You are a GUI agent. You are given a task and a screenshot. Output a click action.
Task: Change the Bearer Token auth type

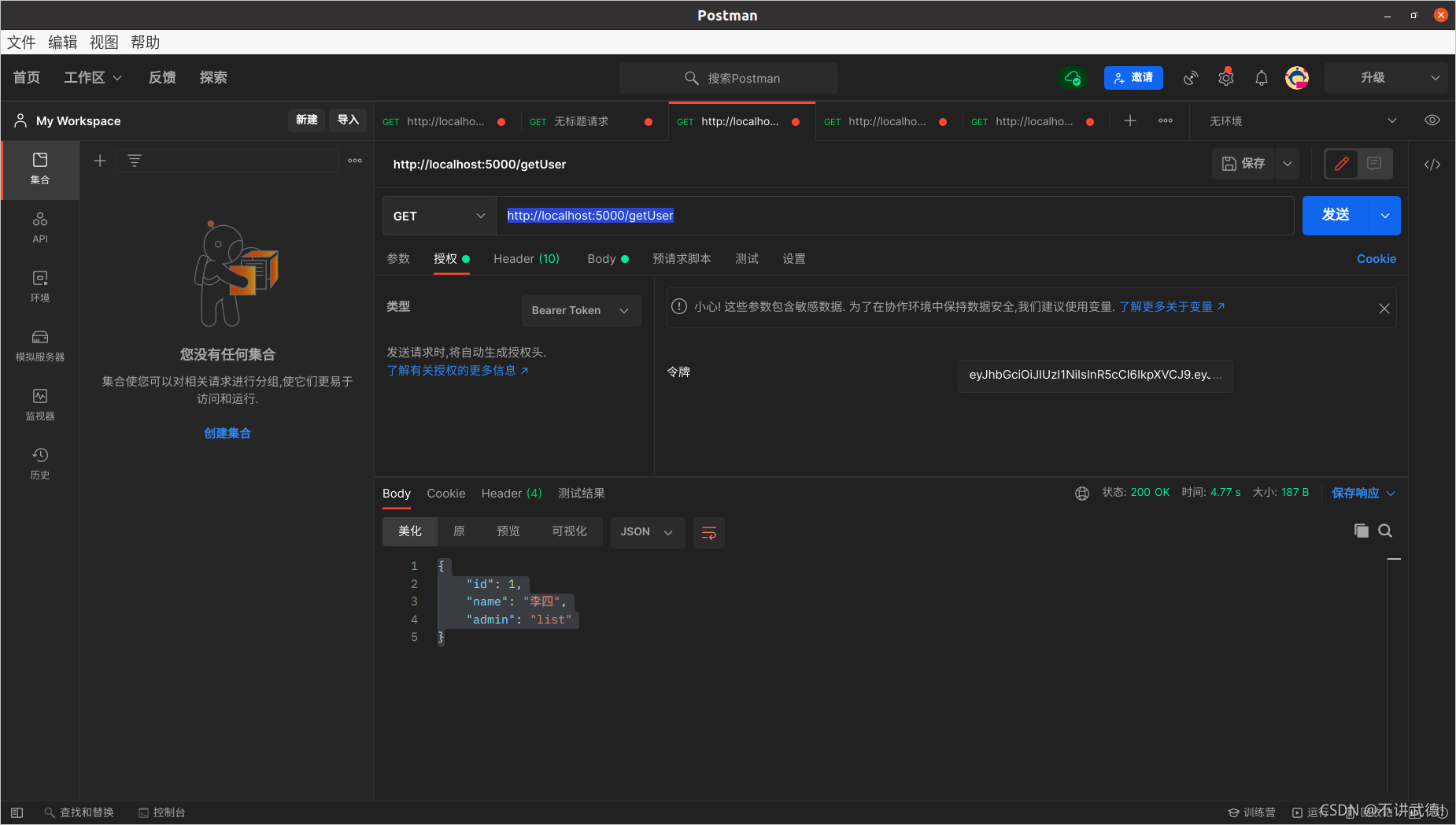pyautogui.click(x=581, y=311)
